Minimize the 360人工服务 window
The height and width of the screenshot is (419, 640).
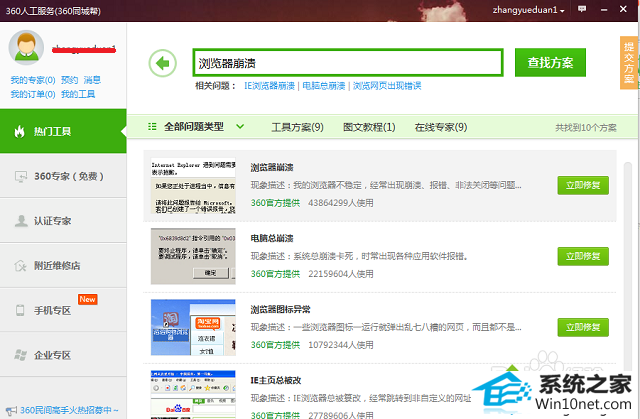(x=604, y=9)
